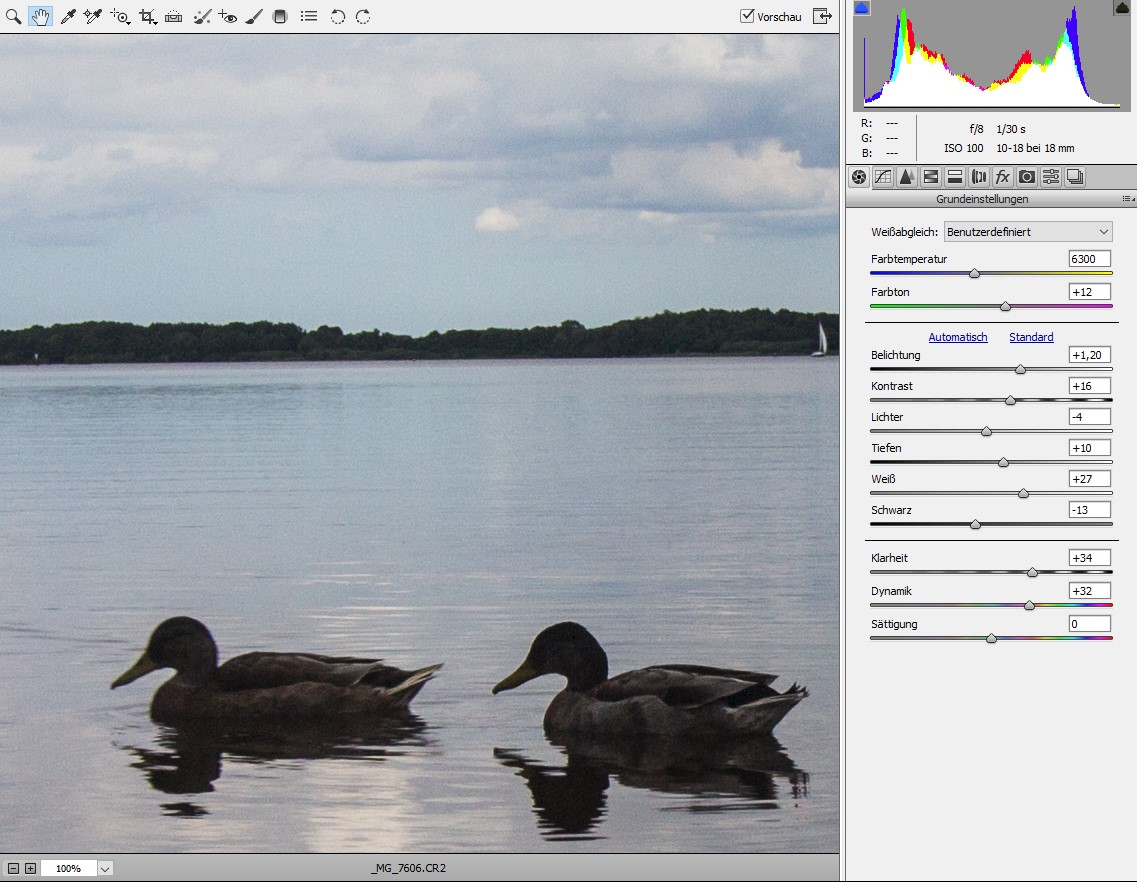Viewport: 1137px width, 882px height.
Task: Click the Farbtemperatur value field
Action: [x=1089, y=259]
